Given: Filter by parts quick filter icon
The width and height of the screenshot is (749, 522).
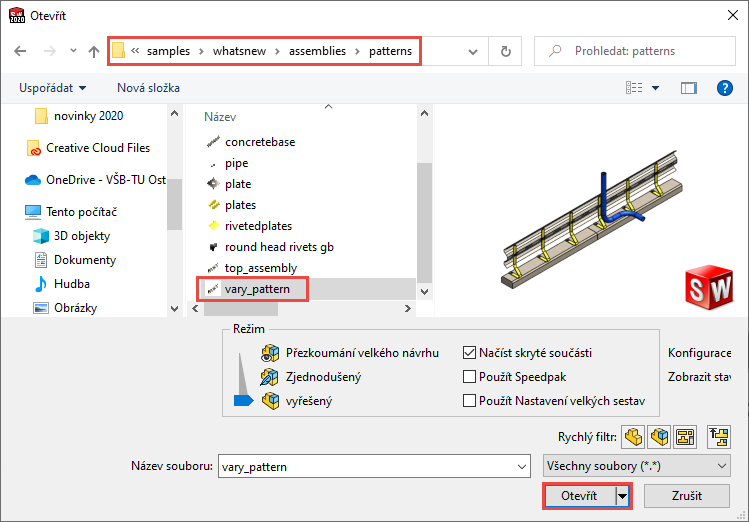Looking at the screenshot, I should coord(633,437).
